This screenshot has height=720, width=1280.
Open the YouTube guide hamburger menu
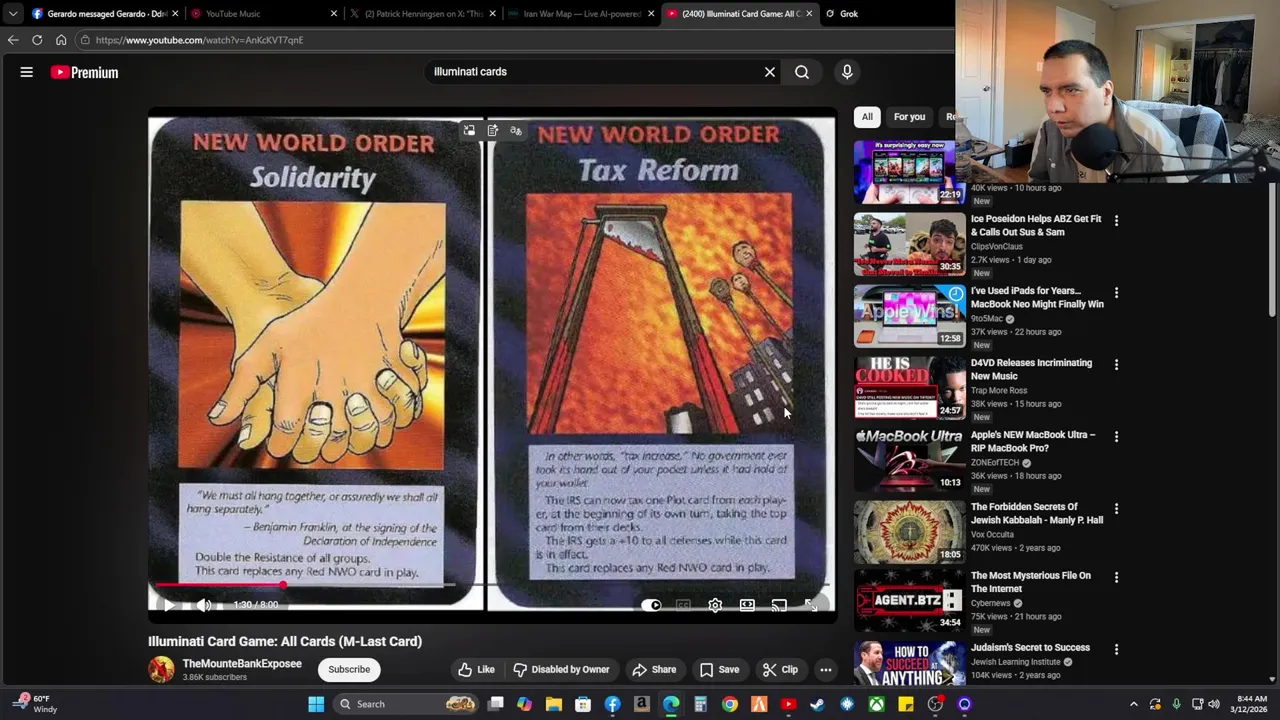[x=27, y=72]
